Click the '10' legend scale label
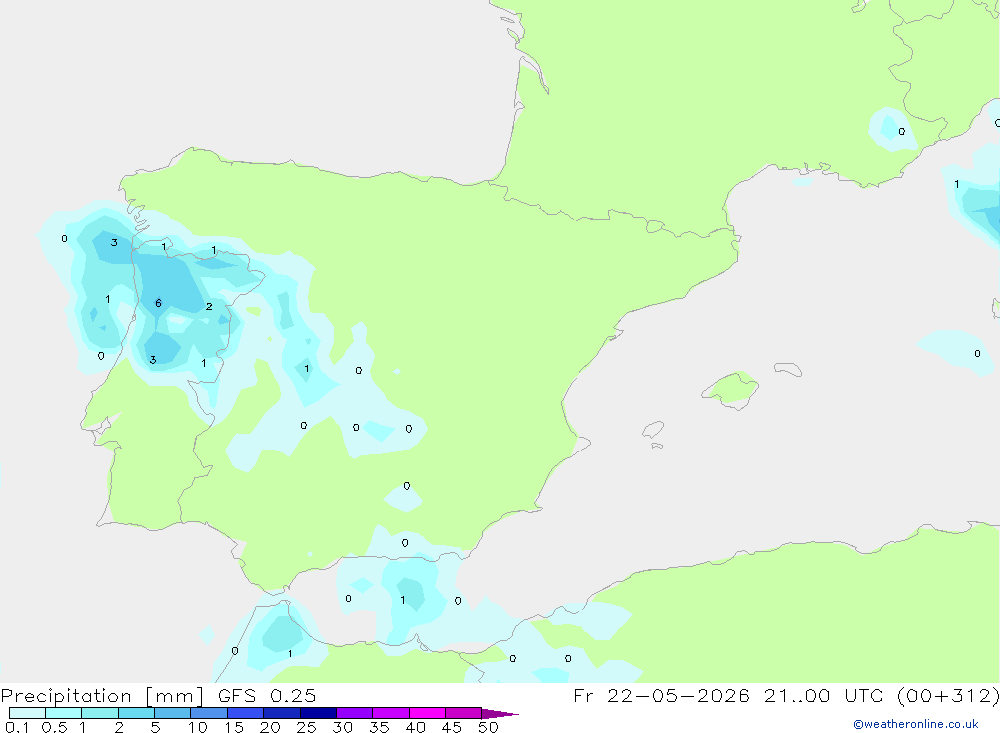Screen dimensions: 1000x733 198,727
